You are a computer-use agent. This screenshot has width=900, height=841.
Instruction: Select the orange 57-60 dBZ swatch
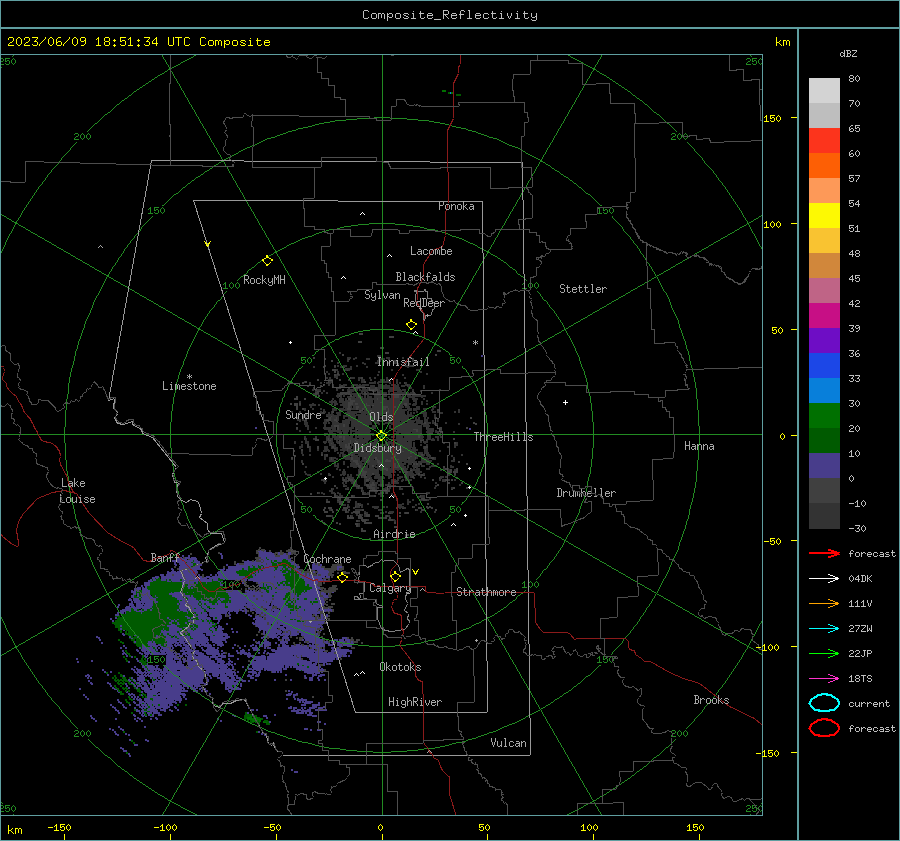[824, 165]
